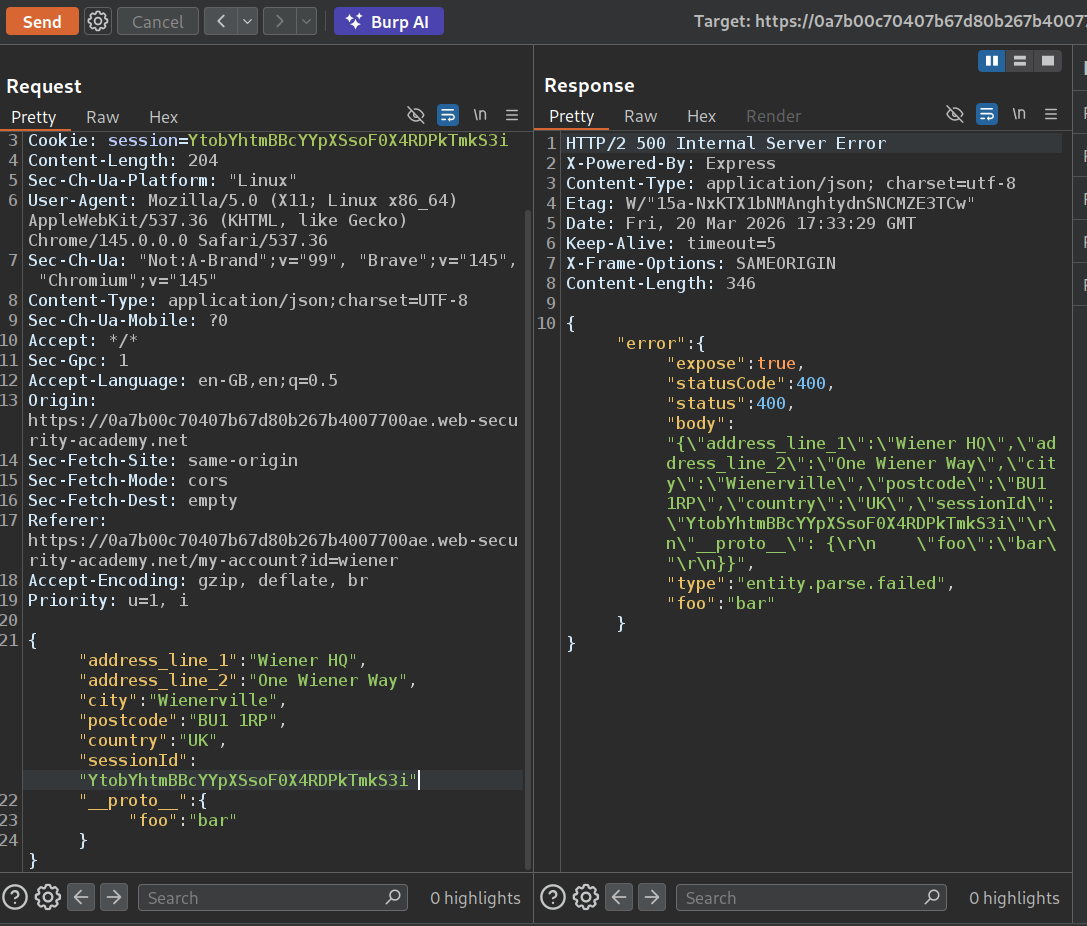
Task: Open the Request panel hamburger menu
Action: [512, 115]
